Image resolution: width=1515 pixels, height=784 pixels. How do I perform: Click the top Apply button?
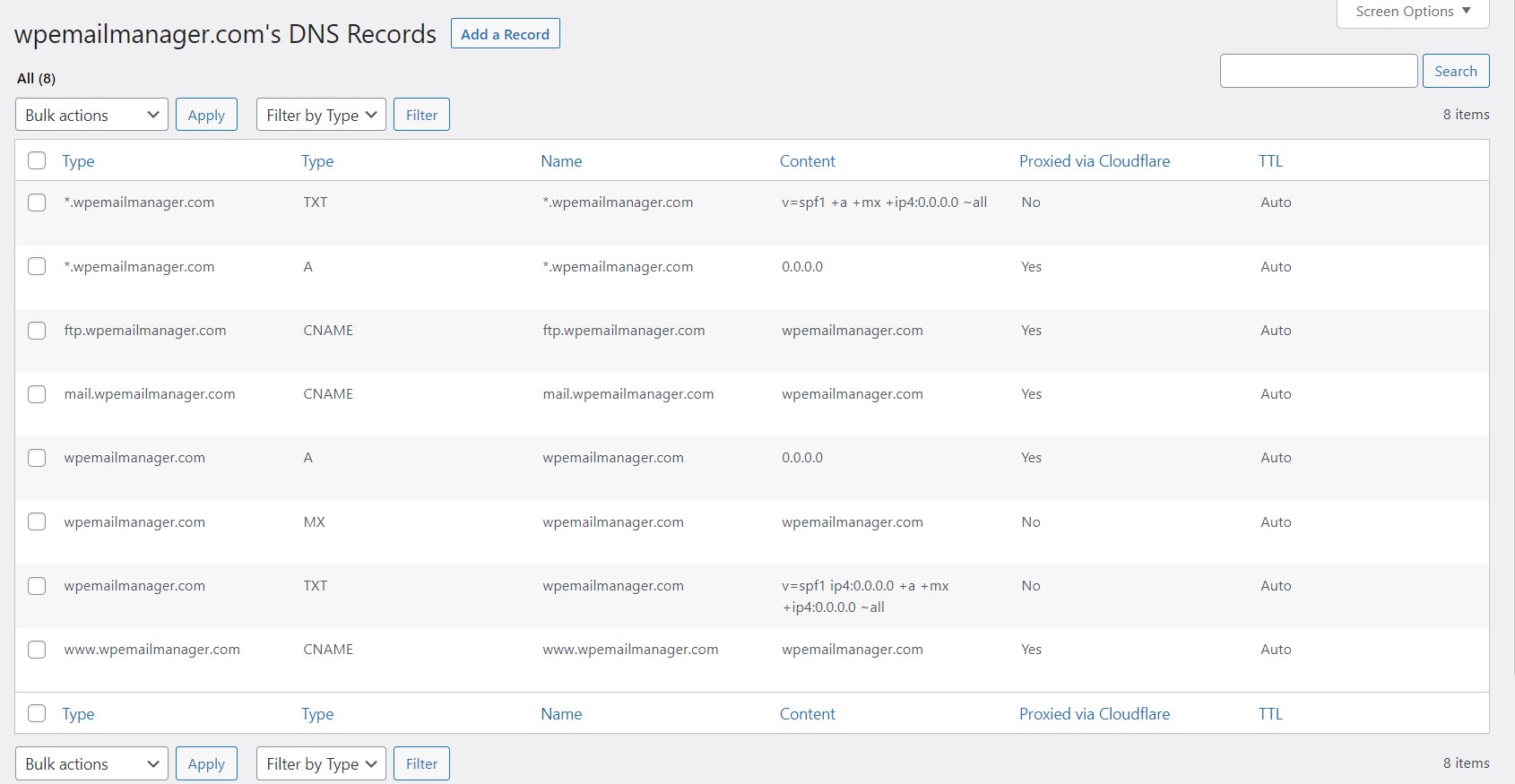click(x=206, y=115)
